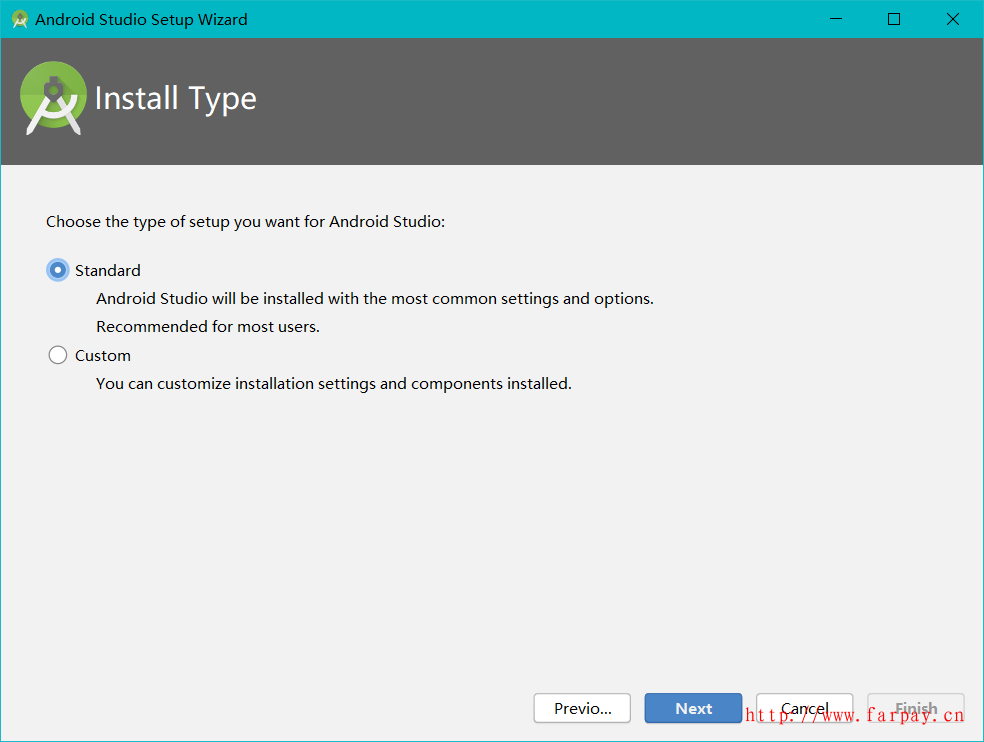Close the Android Studio Setup Wizard
Screen dimensions: 984x742
click(953, 19)
